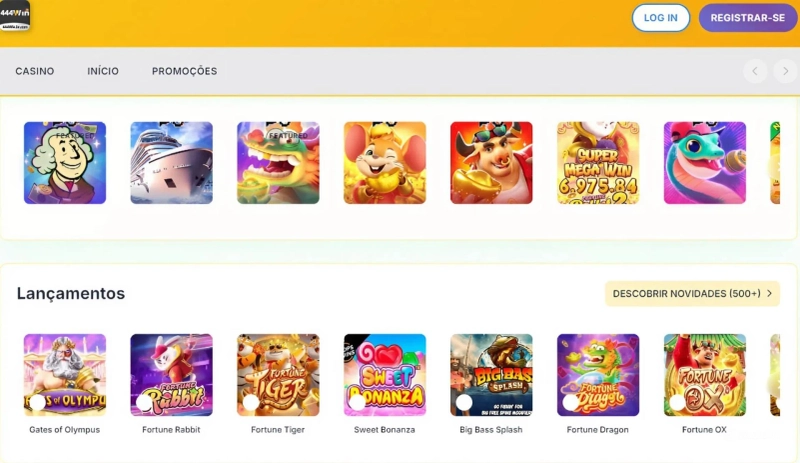Click the REGISTRAR-SE button
This screenshot has height=463, width=800.
(747, 18)
